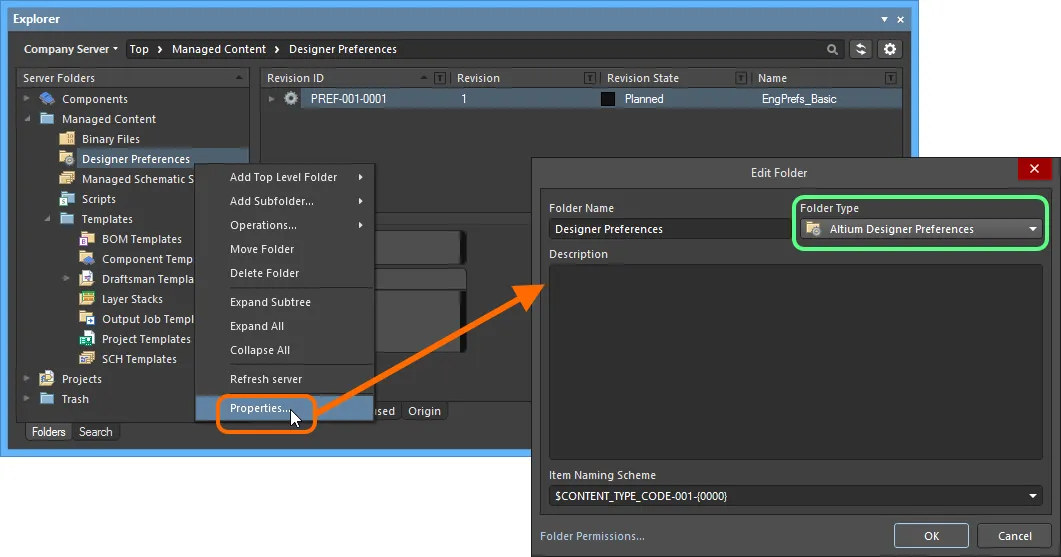The image size is (1061, 557).
Task: Click the Project Templates folder icon
Action: (87, 338)
